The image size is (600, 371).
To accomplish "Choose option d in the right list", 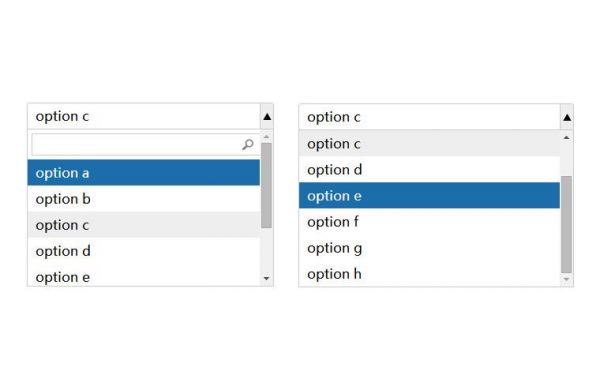I will point(429,170).
